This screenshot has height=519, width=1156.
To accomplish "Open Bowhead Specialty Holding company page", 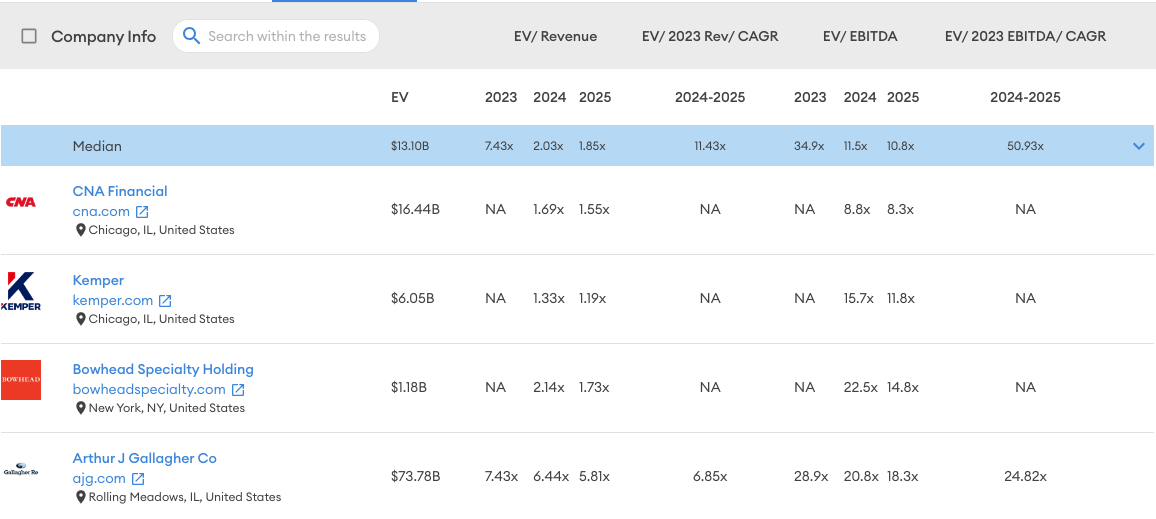I will 163,369.
